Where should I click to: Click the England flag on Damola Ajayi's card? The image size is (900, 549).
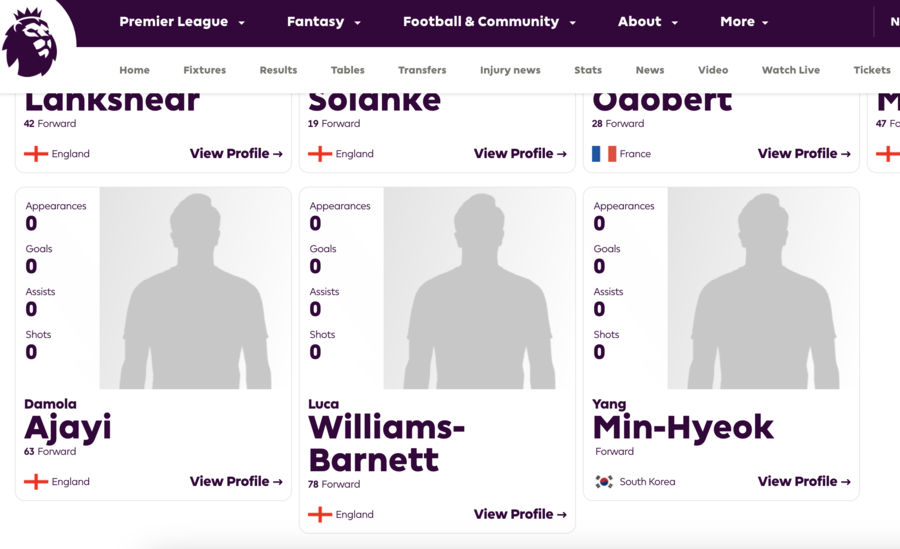(36, 482)
